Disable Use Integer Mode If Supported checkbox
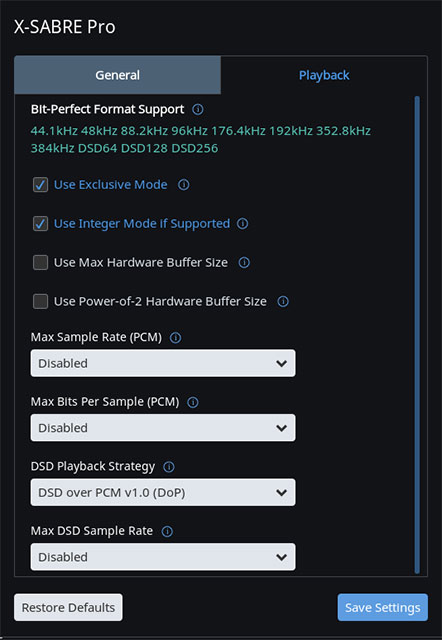This screenshot has width=442, height=640. point(40,224)
